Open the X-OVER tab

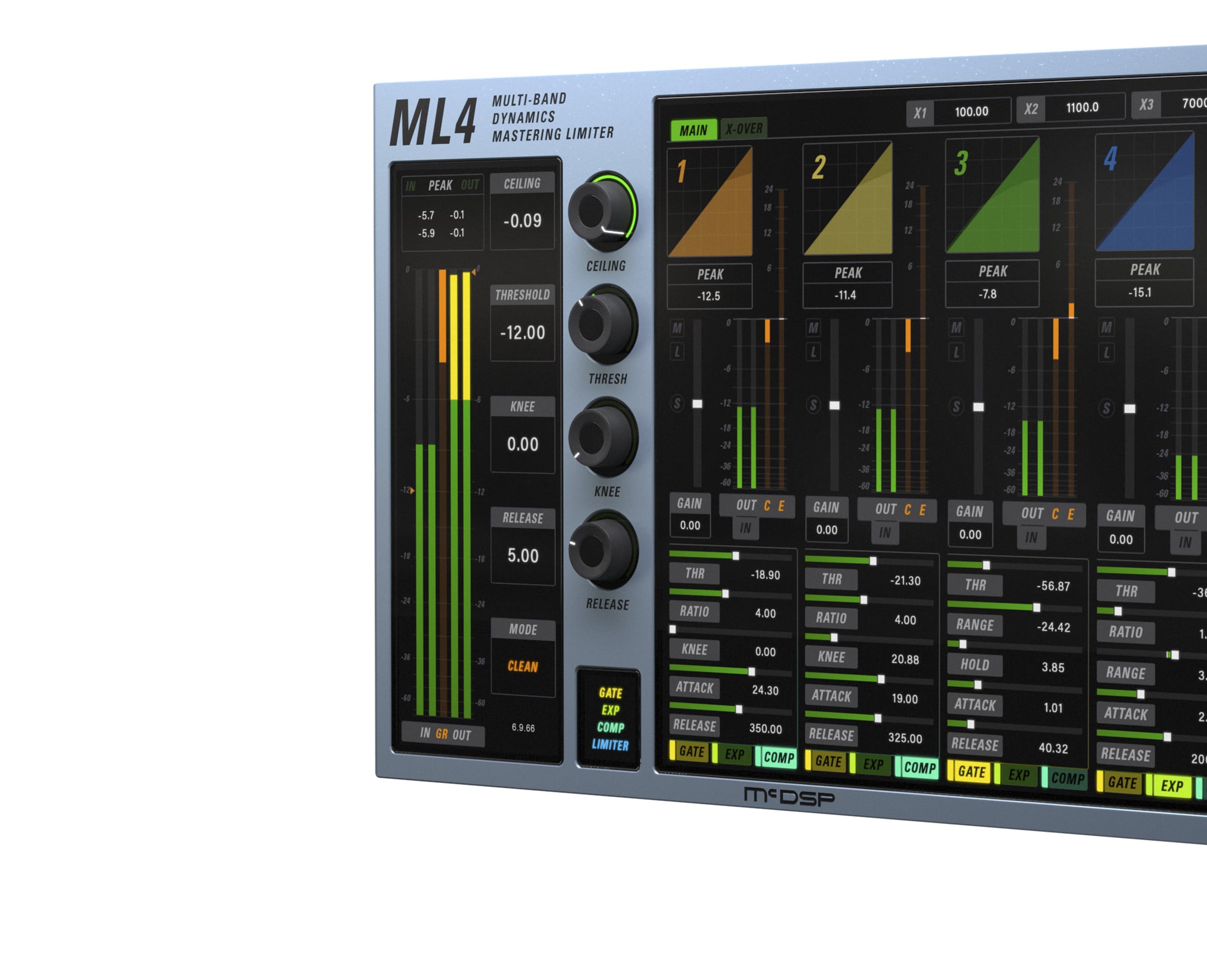click(x=744, y=129)
